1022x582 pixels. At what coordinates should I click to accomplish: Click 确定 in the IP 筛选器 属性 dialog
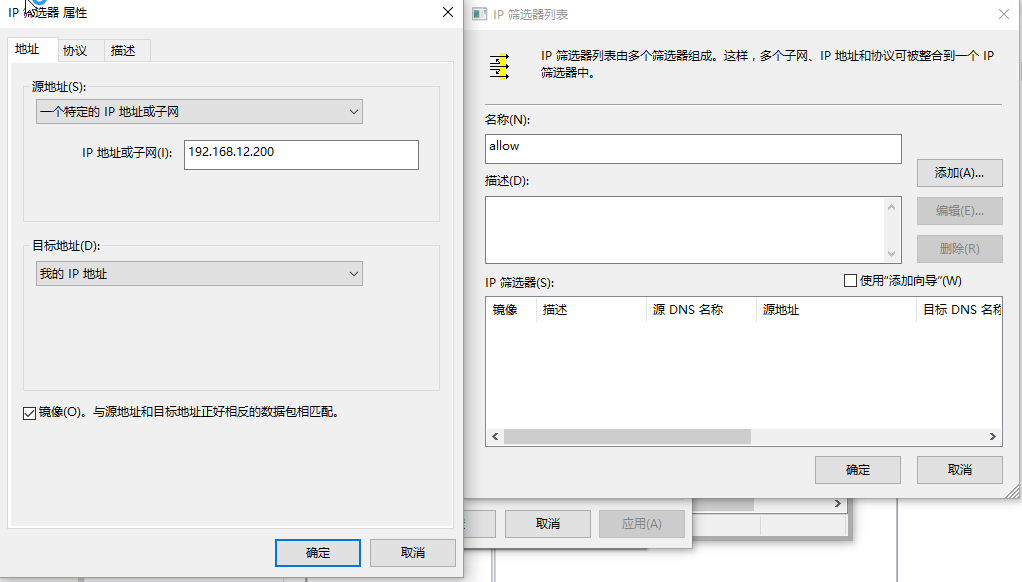pos(317,552)
